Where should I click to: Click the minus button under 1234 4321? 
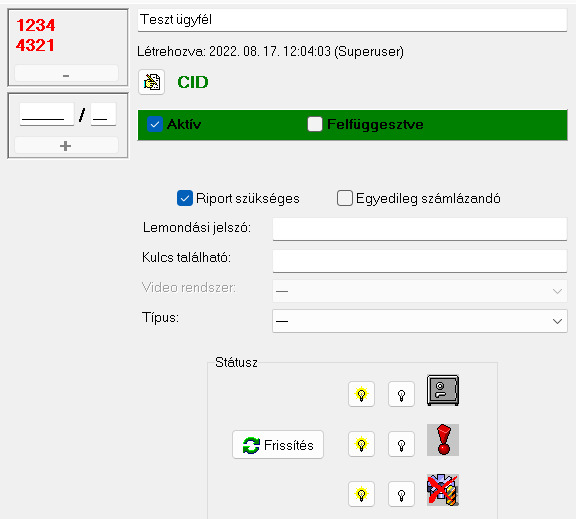coord(66,73)
